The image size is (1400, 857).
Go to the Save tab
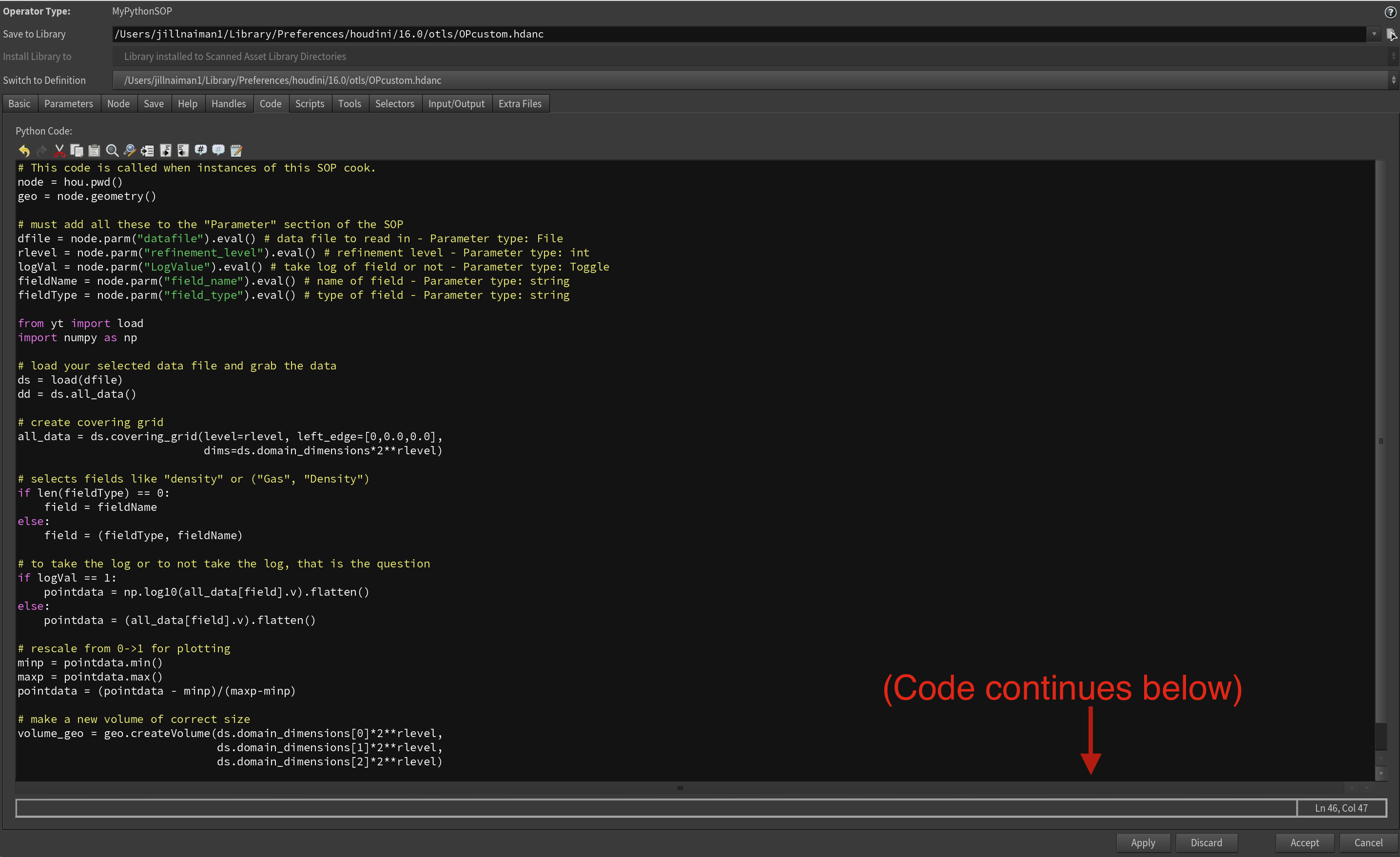[x=154, y=103]
